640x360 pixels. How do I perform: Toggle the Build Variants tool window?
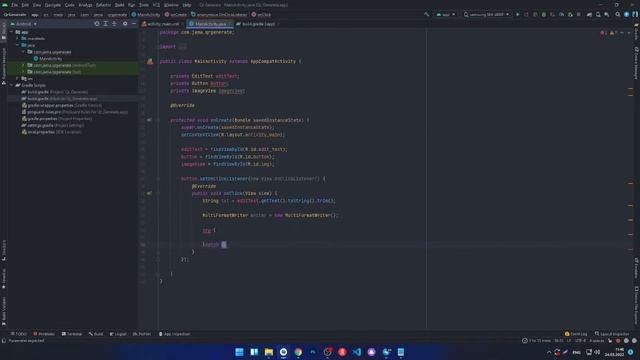coord(4,311)
